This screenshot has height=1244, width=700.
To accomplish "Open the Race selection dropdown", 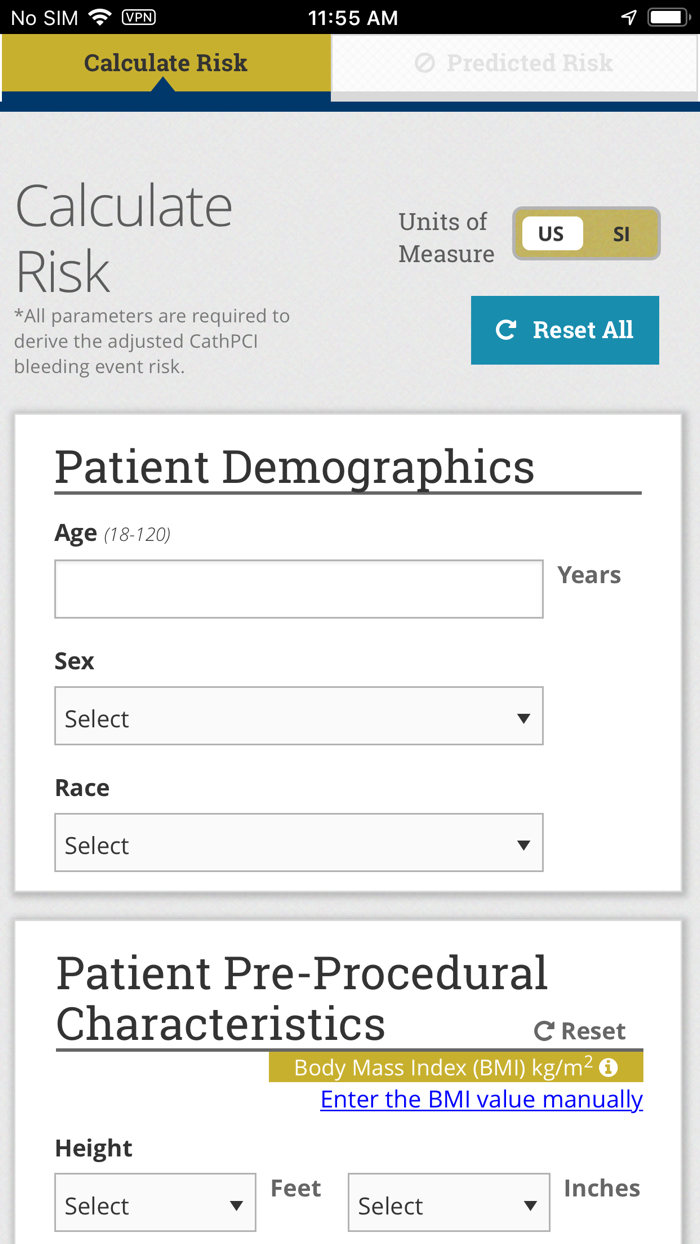I will pyautogui.click(x=298, y=843).
